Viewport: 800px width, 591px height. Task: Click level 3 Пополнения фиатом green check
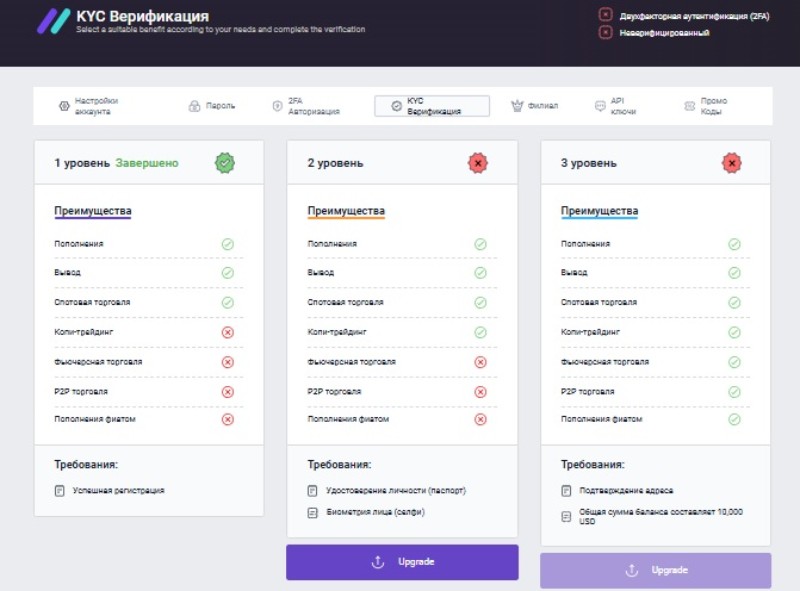pos(734,419)
